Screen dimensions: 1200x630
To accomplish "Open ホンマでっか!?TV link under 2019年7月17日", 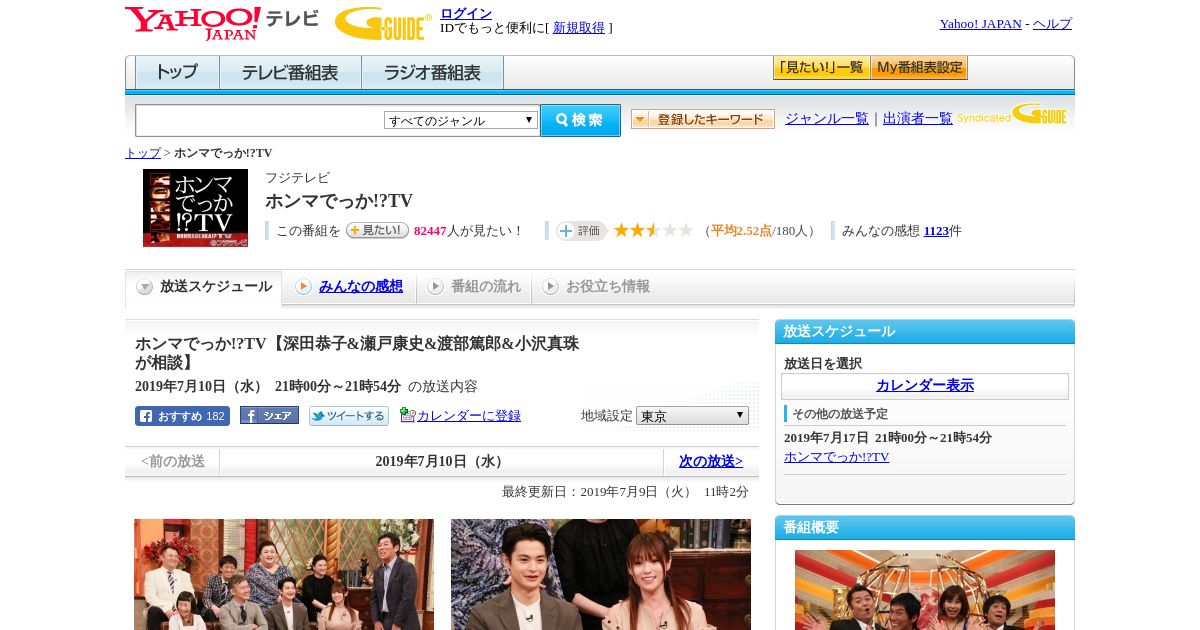I will pos(836,457).
